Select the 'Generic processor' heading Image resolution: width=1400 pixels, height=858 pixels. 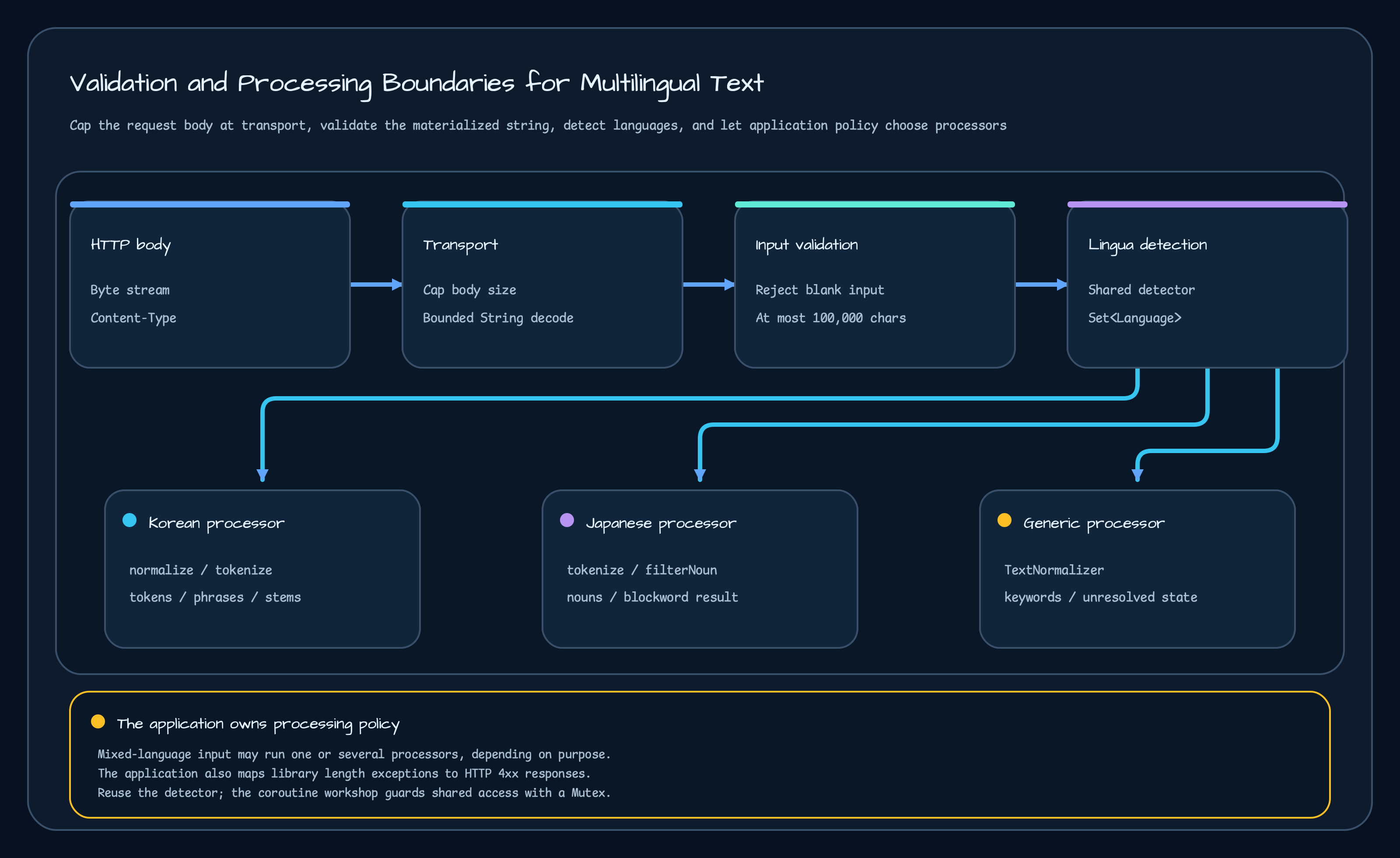coord(1094,523)
